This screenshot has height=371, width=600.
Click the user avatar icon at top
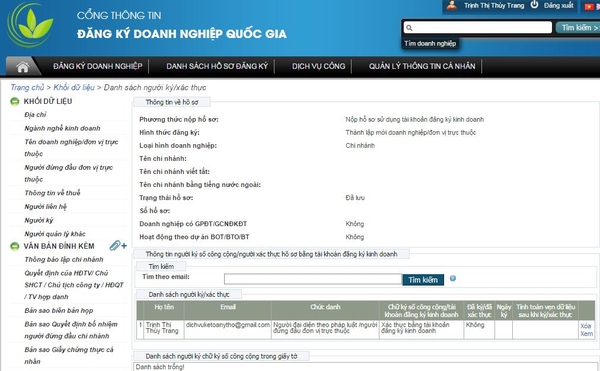(452, 5)
